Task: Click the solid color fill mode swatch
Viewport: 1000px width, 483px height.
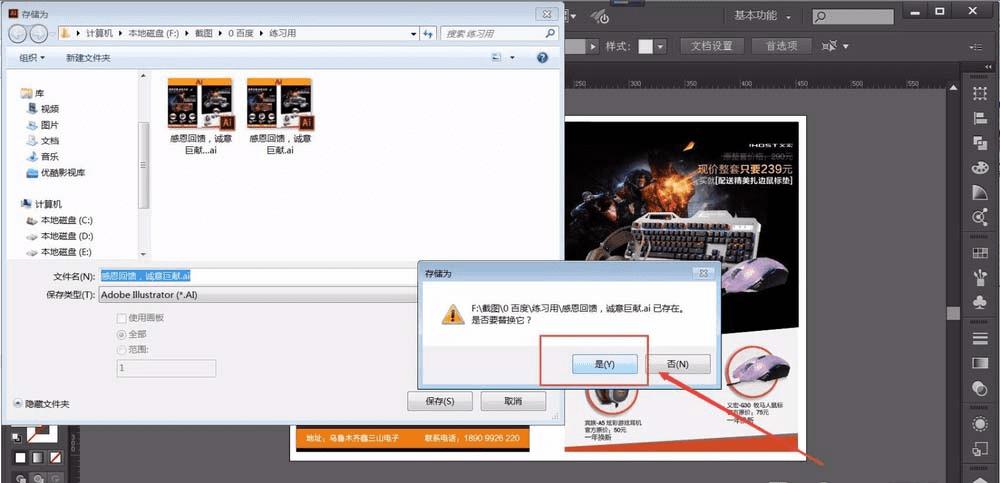Action: coord(20,457)
